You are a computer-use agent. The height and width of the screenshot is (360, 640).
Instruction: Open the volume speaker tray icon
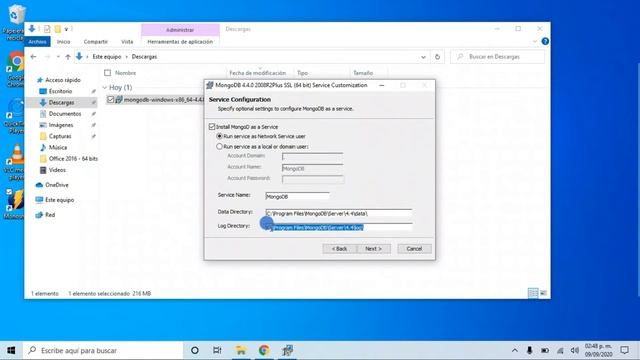[575, 350]
